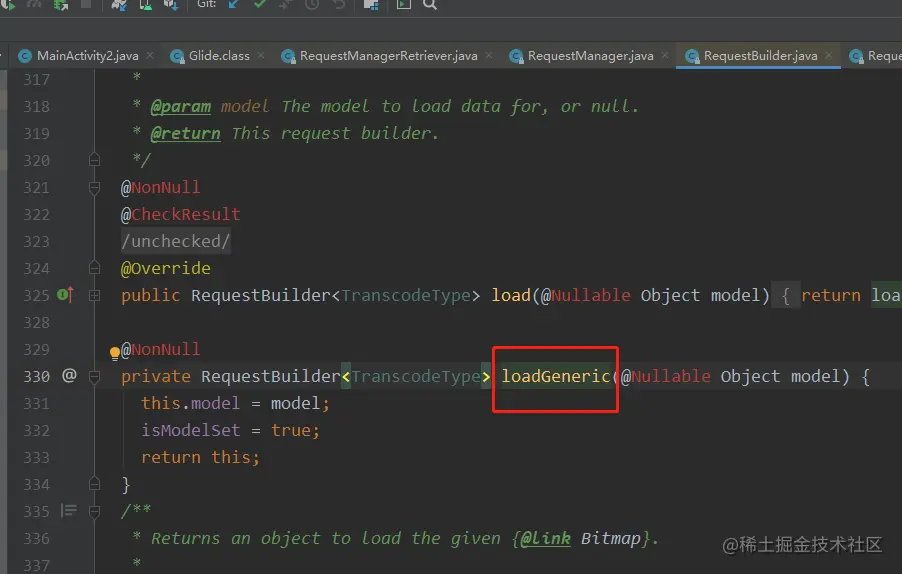Click the this.model assignment on line 331
The height and width of the screenshot is (574, 902).
[x=236, y=403]
